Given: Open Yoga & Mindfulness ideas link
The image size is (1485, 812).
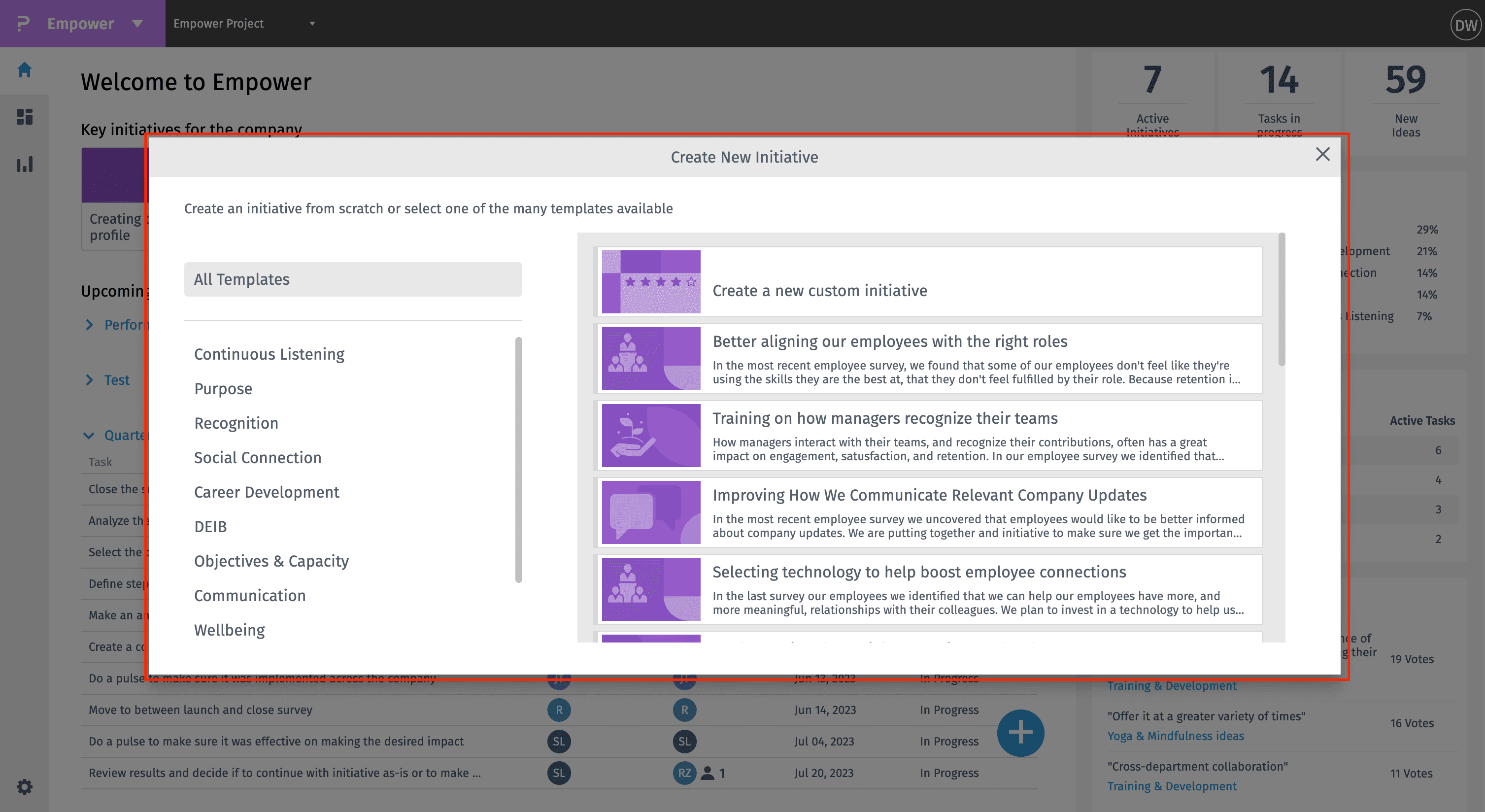Looking at the screenshot, I should coord(1175,736).
